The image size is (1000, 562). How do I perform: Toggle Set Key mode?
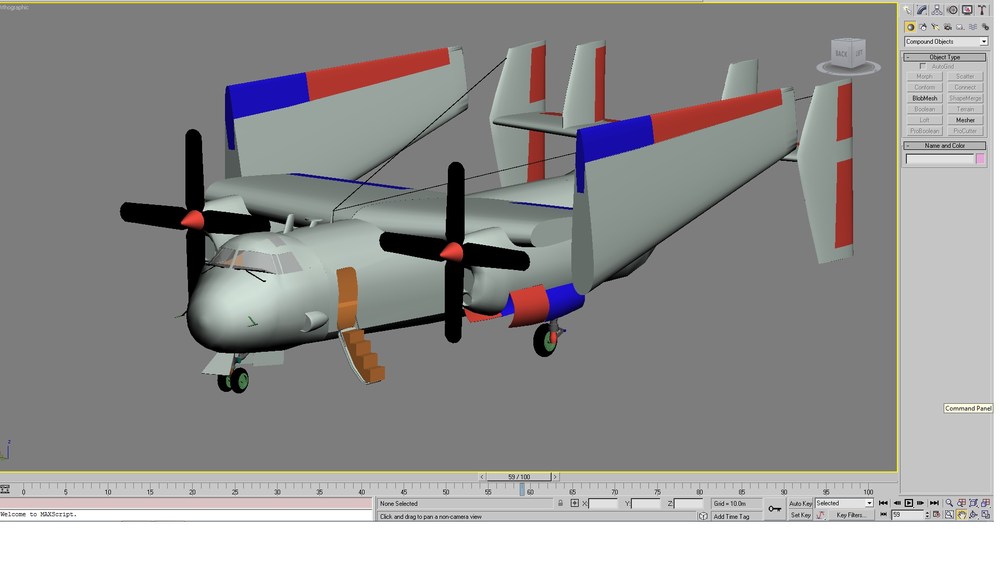800,515
